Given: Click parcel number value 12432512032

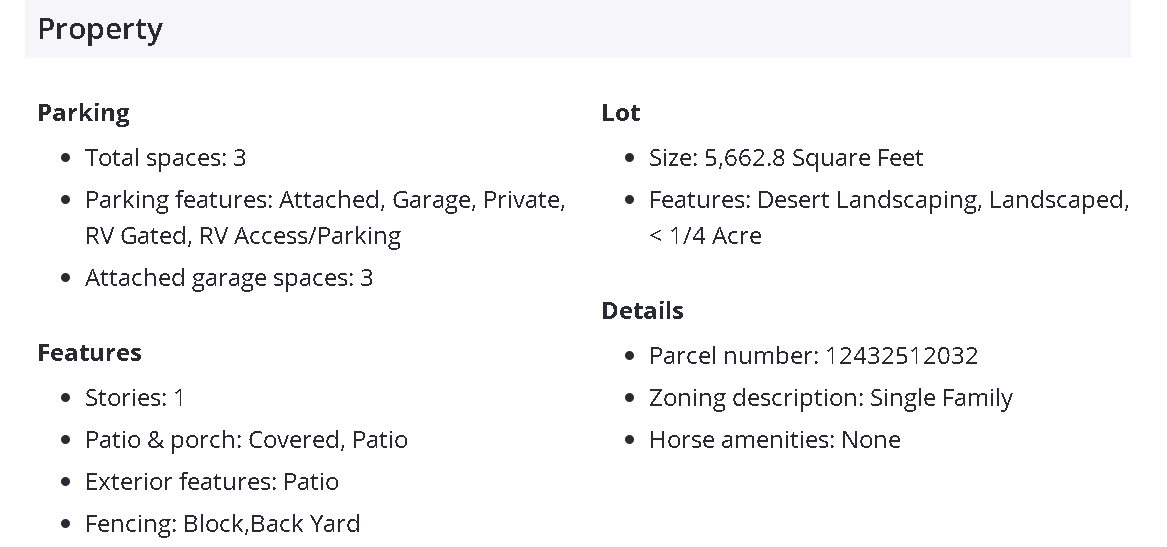Looking at the screenshot, I should click(x=902, y=356).
